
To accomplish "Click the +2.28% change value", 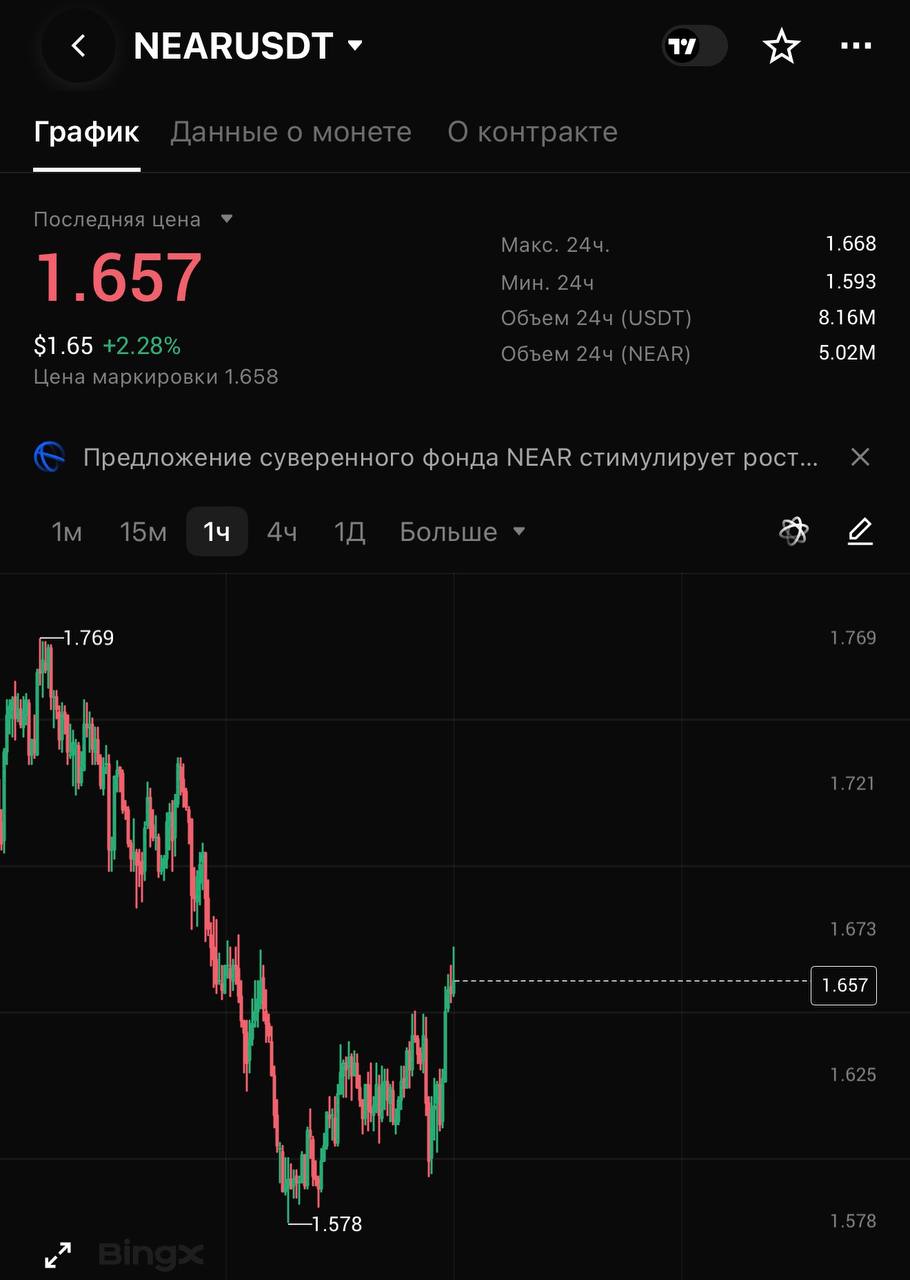I will click(141, 346).
